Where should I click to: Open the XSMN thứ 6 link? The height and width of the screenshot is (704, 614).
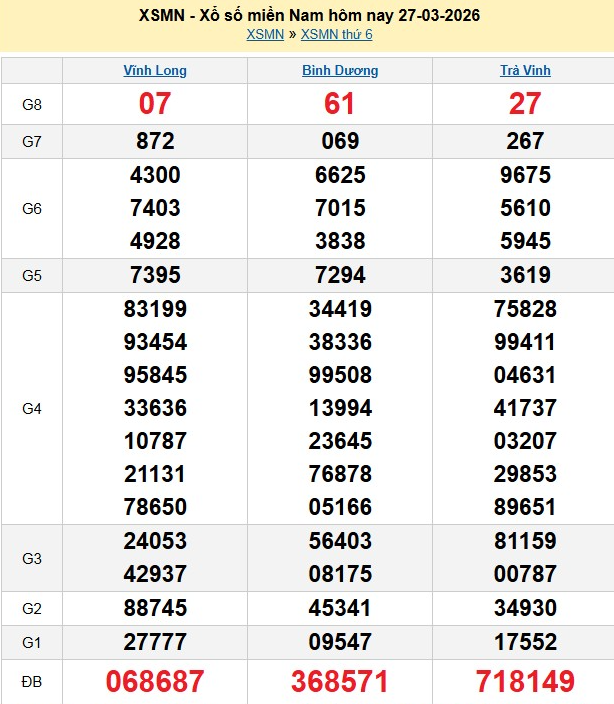337,35
